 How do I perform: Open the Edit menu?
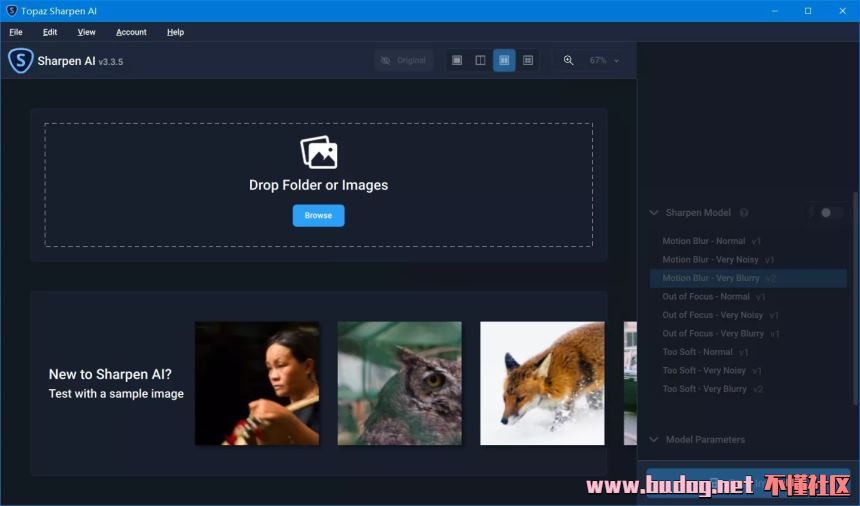click(x=50, y=32)
